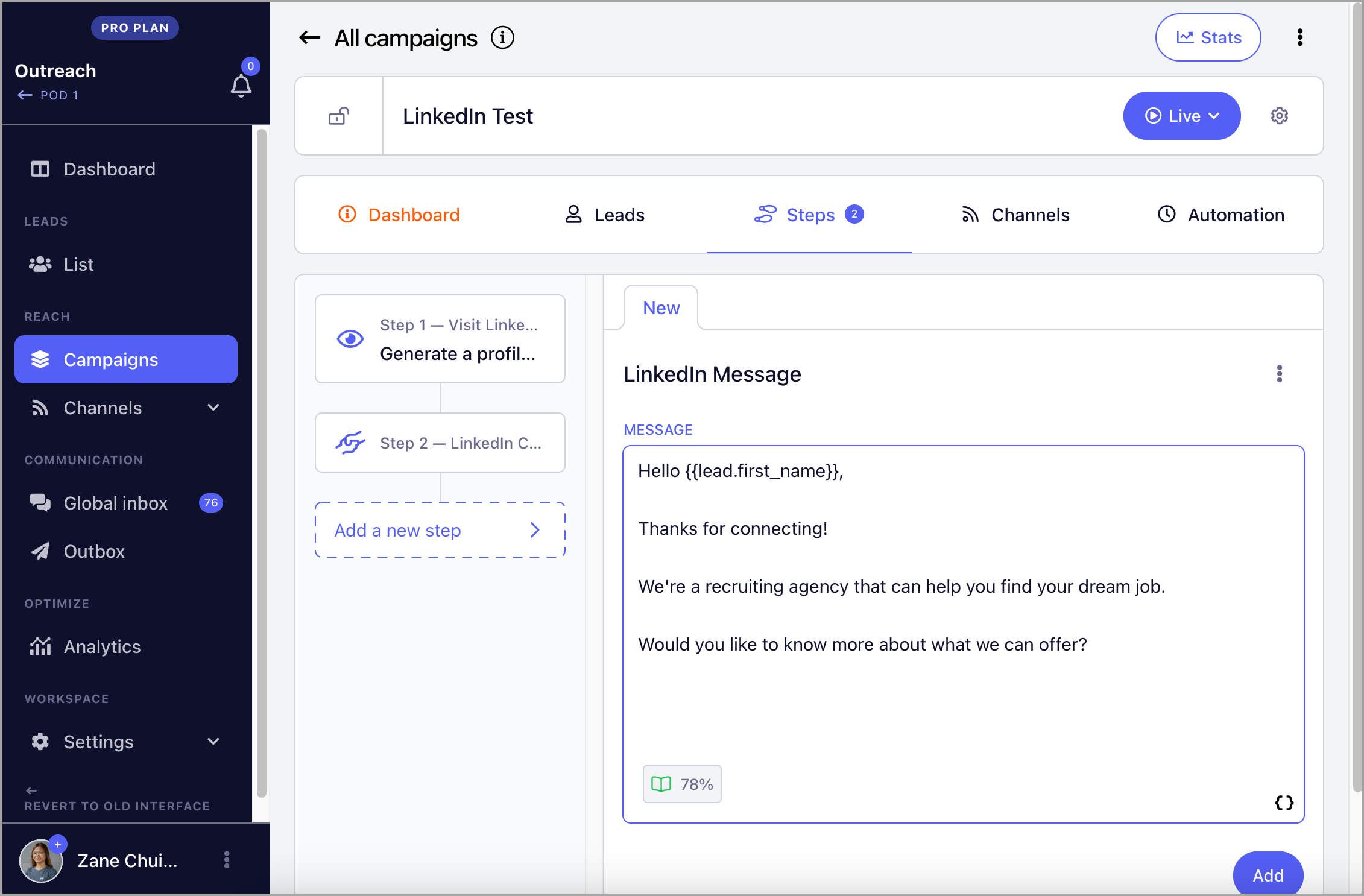
Task: Click the Global inbox chat icon
Action: (40, 503)
